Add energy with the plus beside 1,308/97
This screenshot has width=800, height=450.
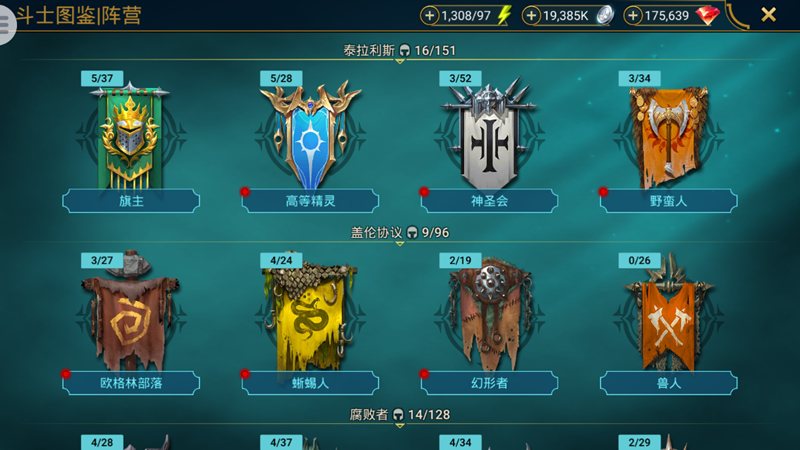[x=430, y=15]
